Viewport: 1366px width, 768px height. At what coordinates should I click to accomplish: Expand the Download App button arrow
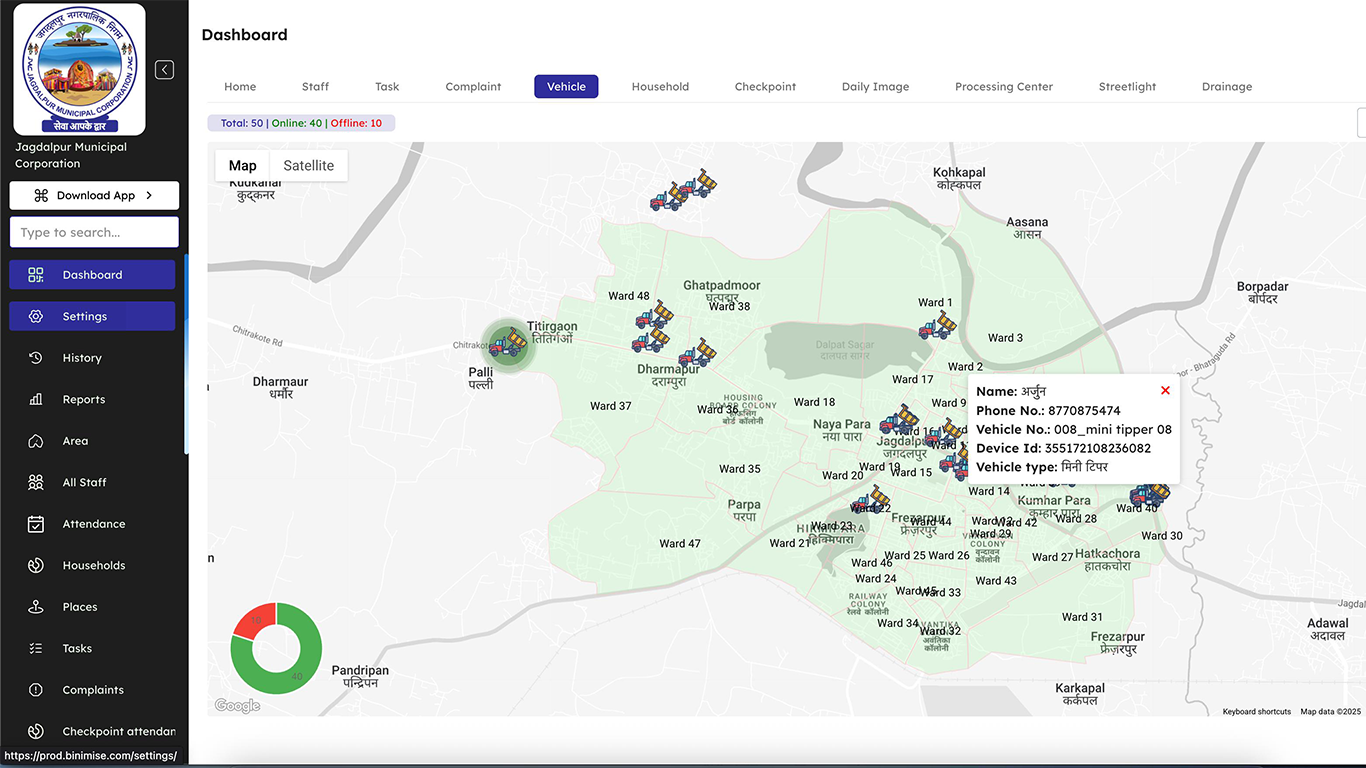(149, 195)
